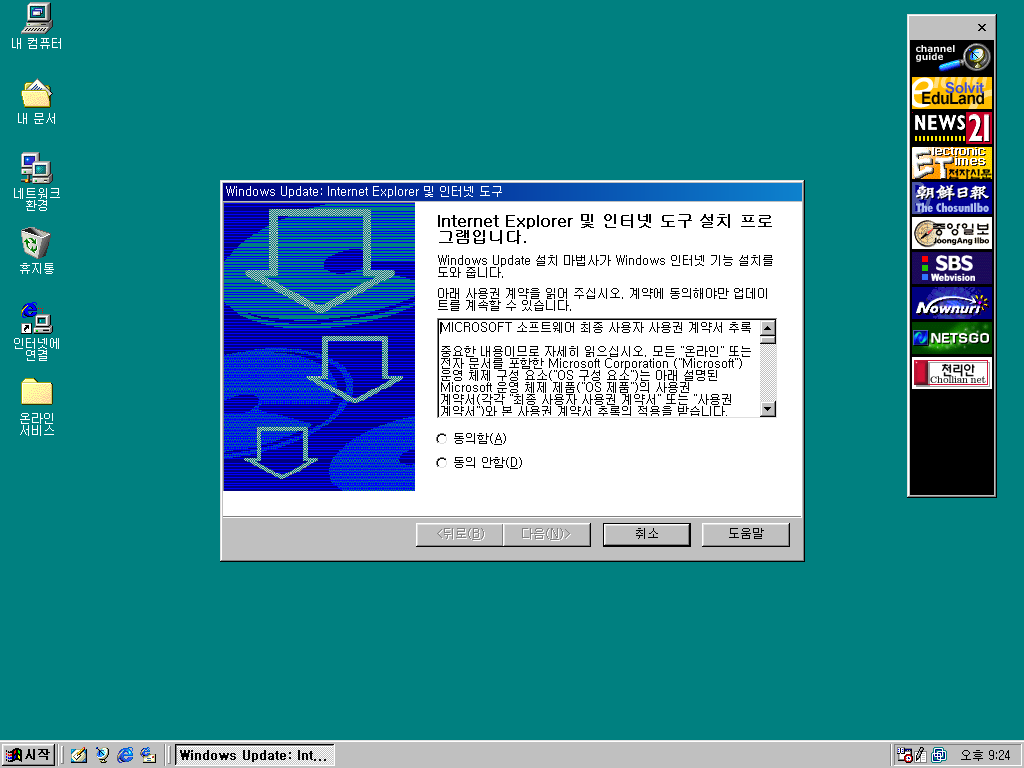Viewport: 1024px width, 768px height.
Task: Open The Chosun Ilbo channel
Action: coord(952,199)
